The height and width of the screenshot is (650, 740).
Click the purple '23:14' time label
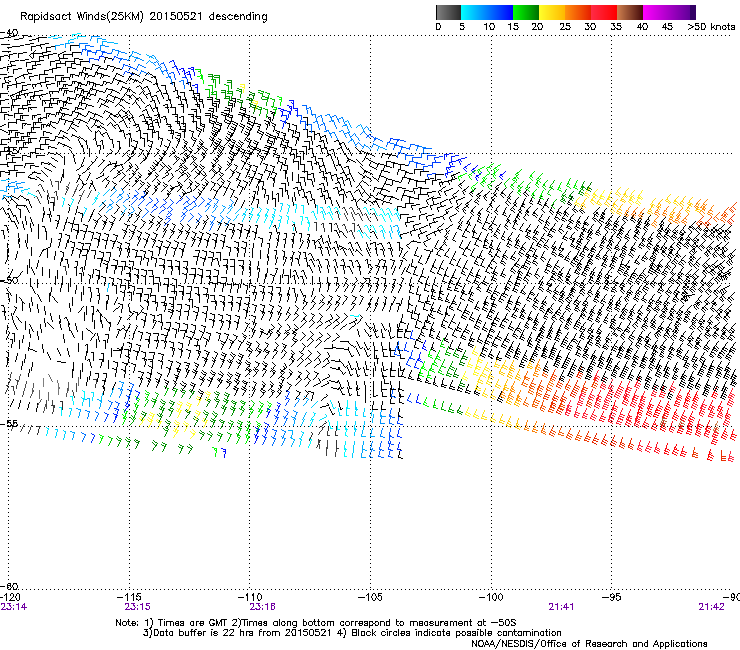click(14, 607)
